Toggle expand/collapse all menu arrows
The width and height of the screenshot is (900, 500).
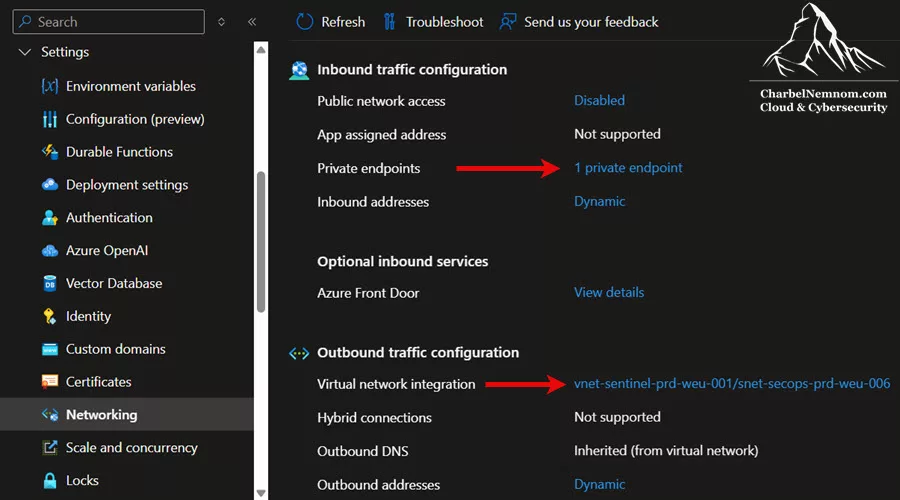pos(222,22)
